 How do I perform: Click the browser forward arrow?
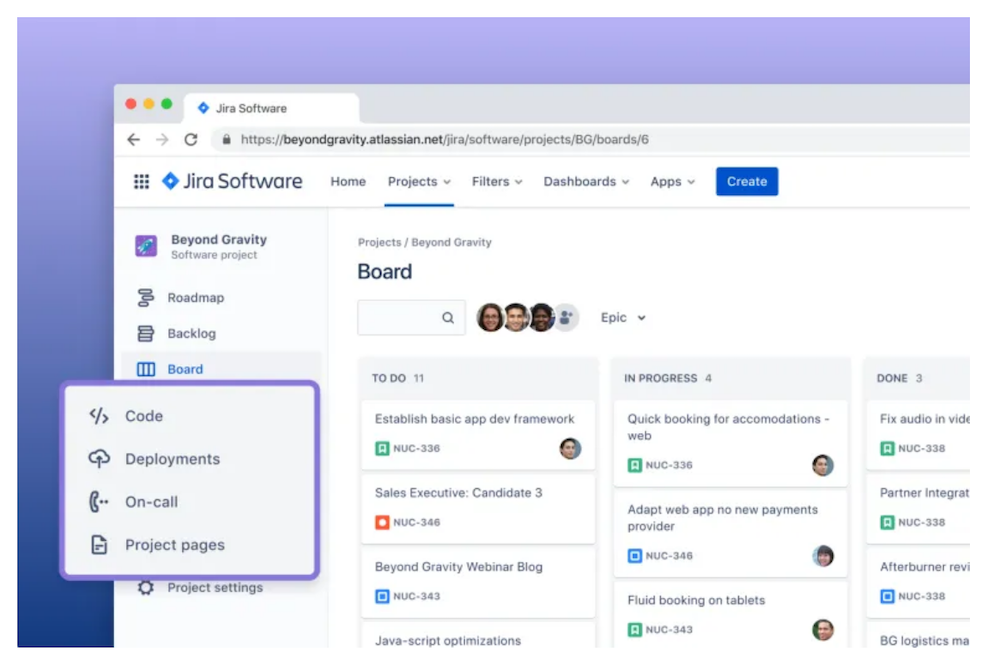pyautogui.click(x=162, y=140)
